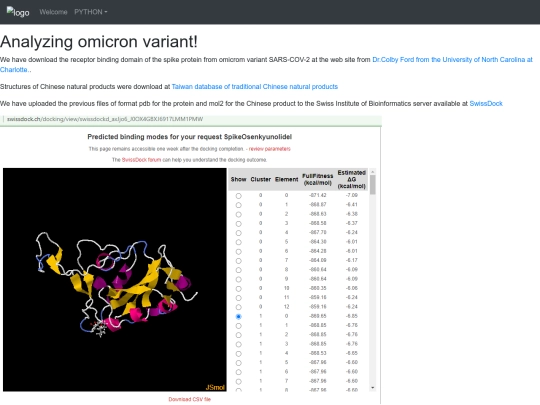
Task: Open the SwissDock forum link
Action: point(142,160)
